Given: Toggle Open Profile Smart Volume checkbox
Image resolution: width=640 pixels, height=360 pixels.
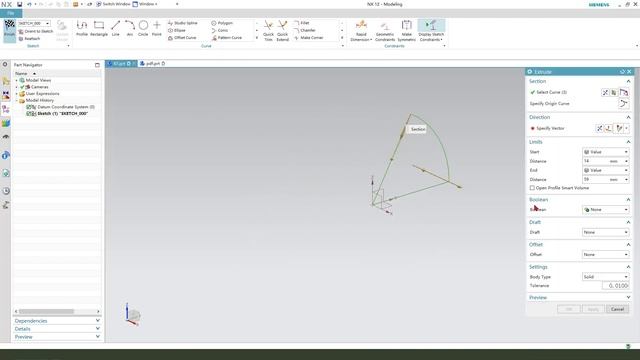Looking at the screenshot, I should click(532, 188).
